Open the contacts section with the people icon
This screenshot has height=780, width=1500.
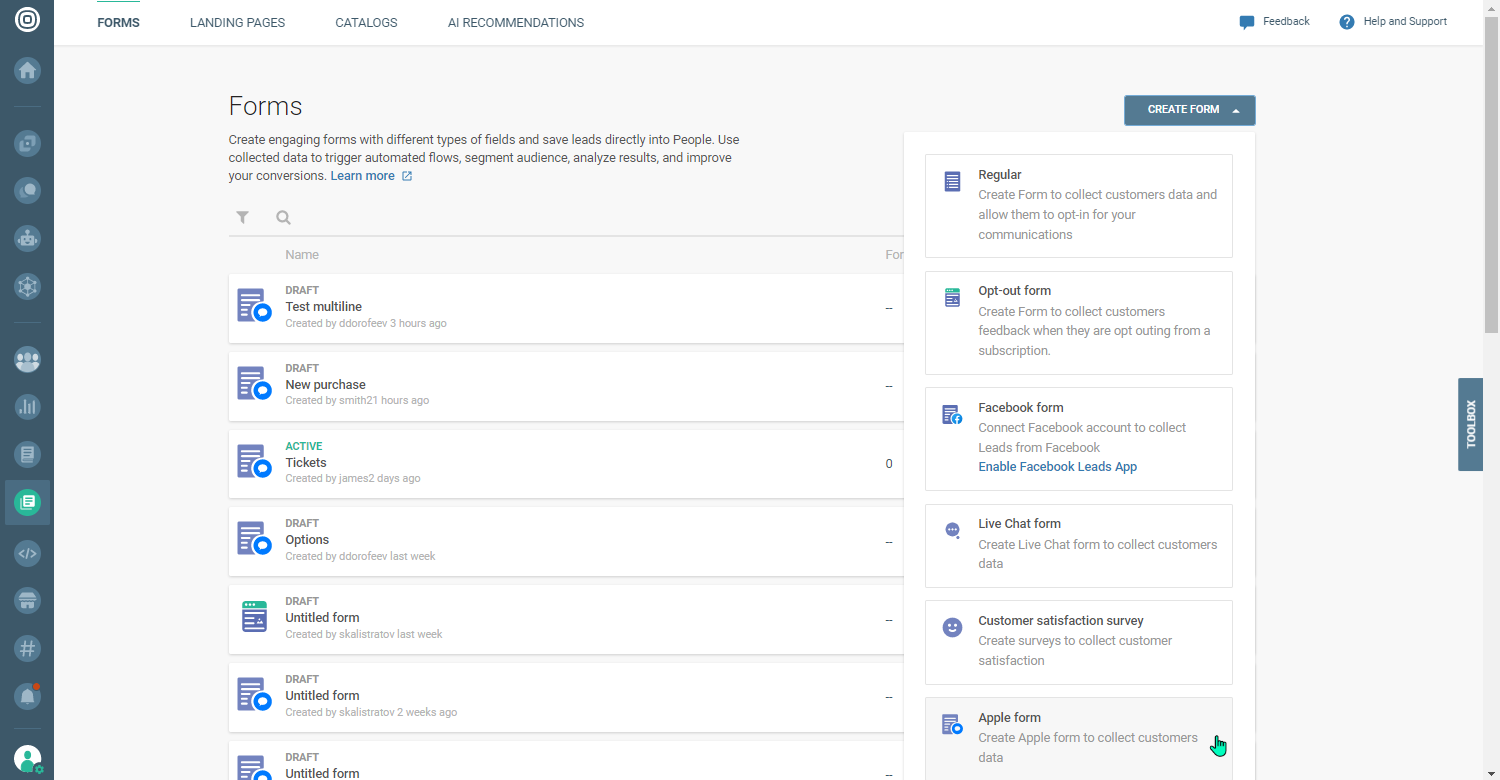click(x=27, y=359)
